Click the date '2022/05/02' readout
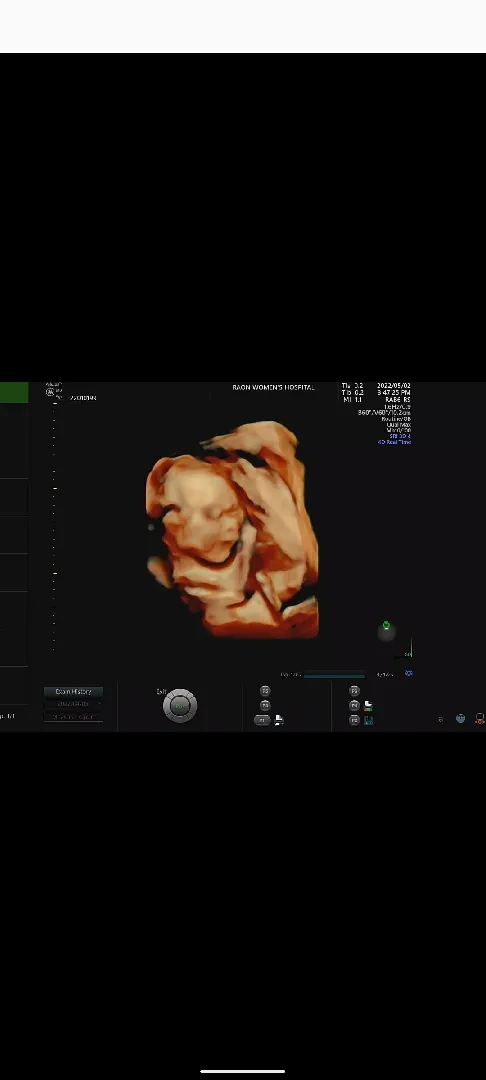Viewport: 486px width, 1080px height. (x=394, y=386)
